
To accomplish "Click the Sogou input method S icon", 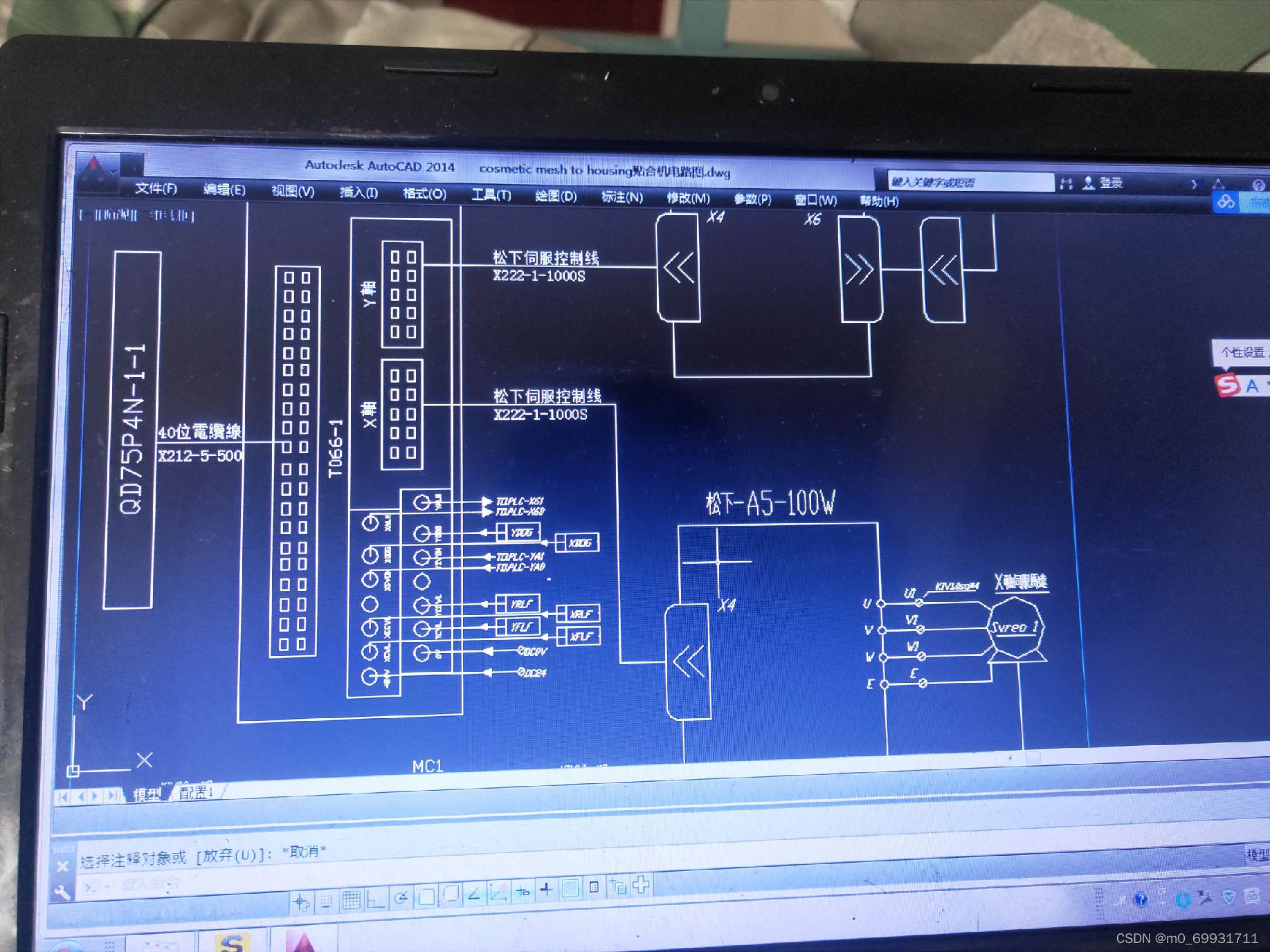I will (1228, 385).
